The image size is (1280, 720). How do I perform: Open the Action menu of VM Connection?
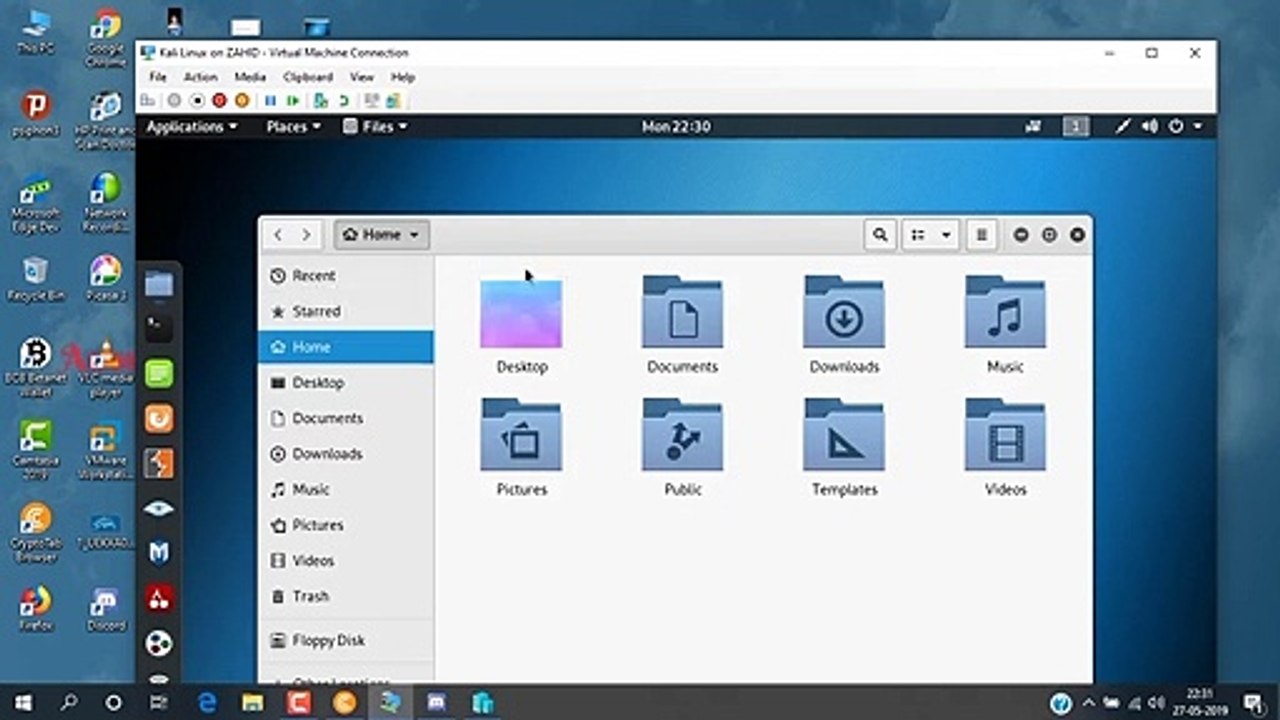[x=200, y=77]
